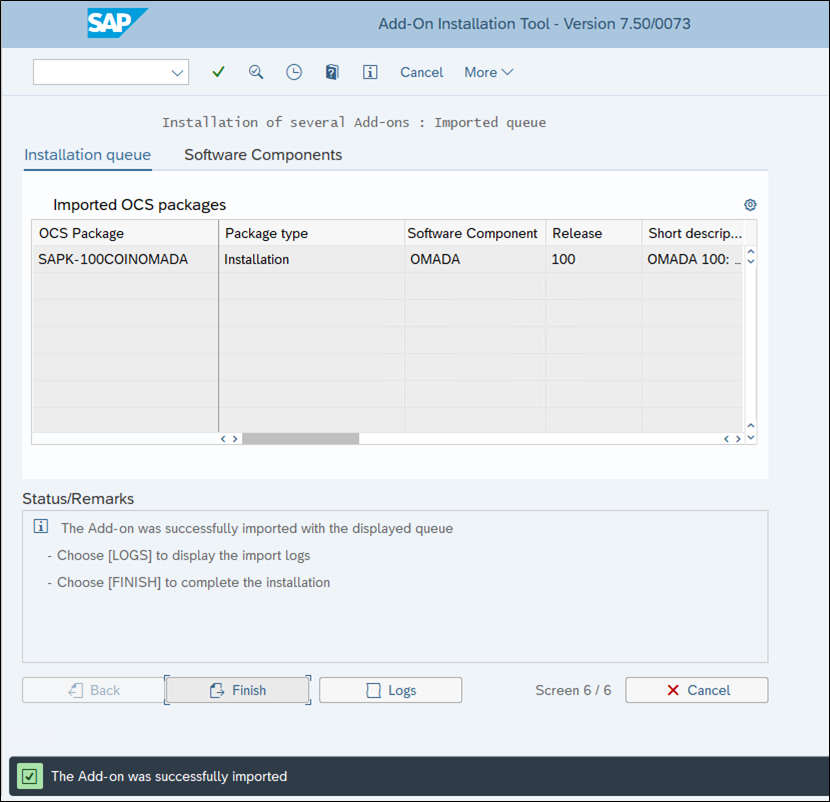Click the Finish button

238,690
